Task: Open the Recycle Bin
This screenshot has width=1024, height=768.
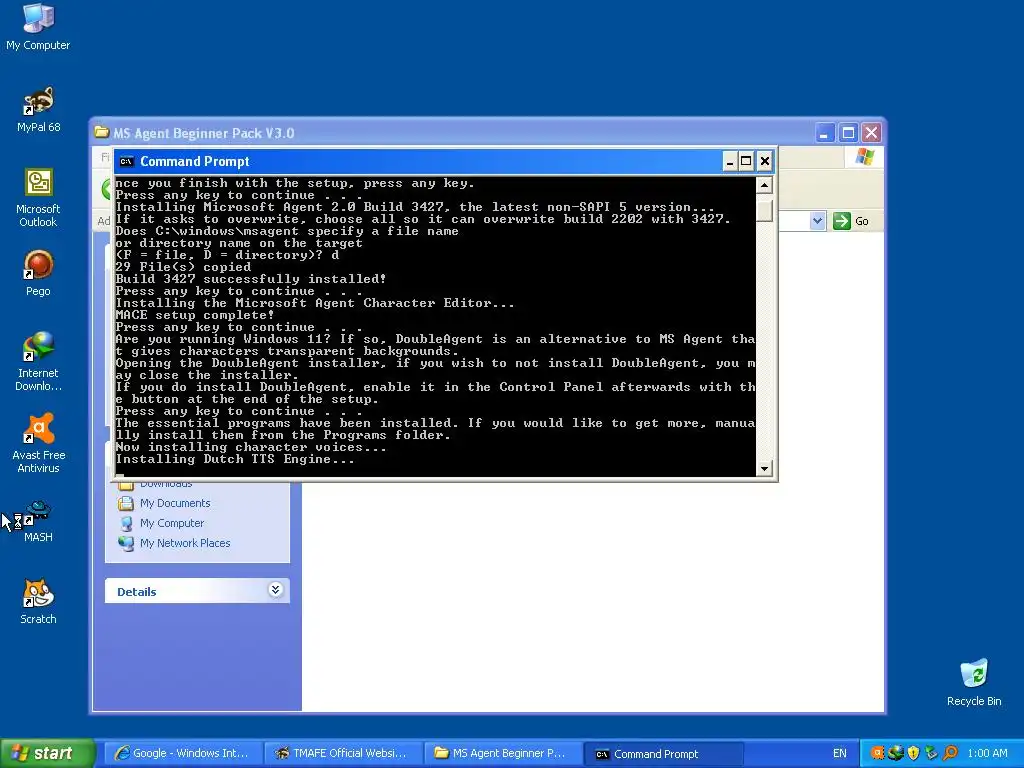Action: 974,683
